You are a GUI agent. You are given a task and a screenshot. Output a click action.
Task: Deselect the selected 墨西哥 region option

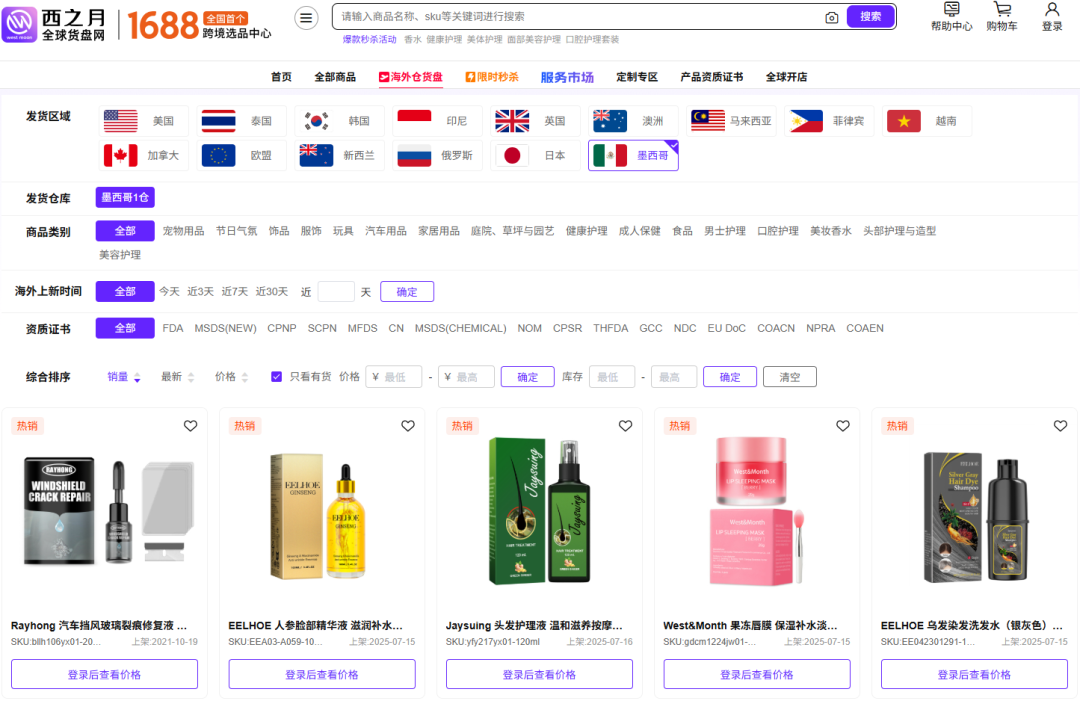point(633,156)
